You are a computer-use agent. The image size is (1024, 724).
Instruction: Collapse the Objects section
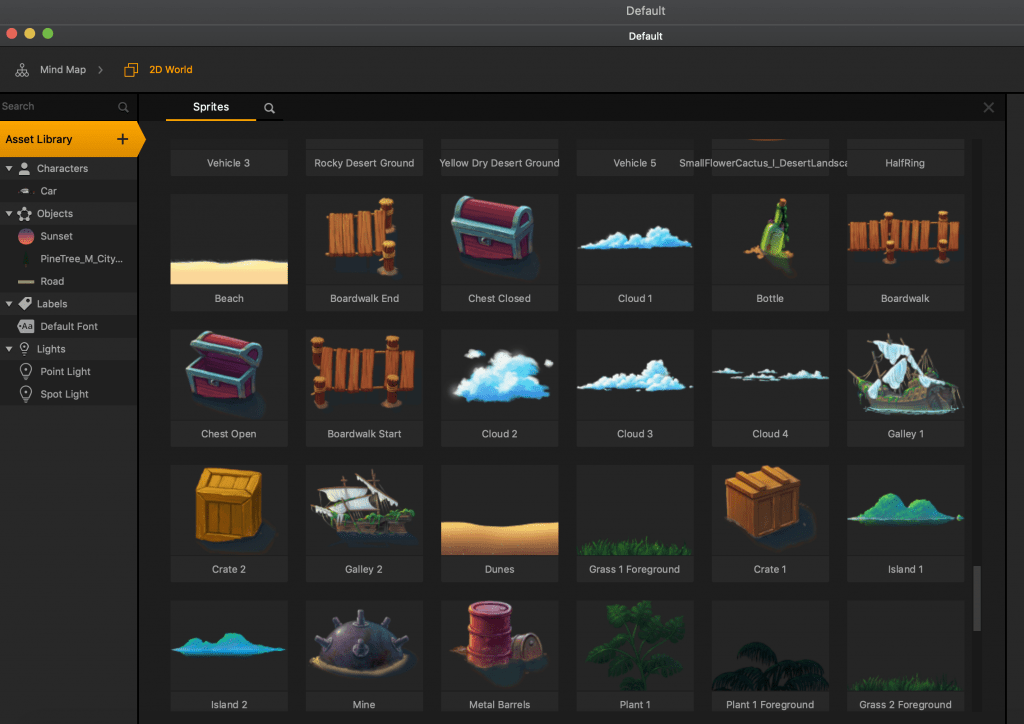coord(9,213)
